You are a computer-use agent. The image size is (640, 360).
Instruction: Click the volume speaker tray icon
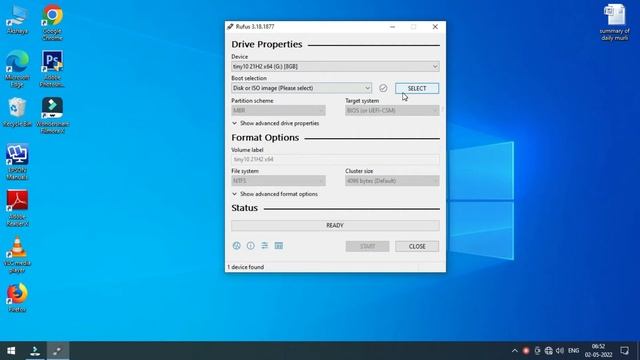click(x=560, y=351)
